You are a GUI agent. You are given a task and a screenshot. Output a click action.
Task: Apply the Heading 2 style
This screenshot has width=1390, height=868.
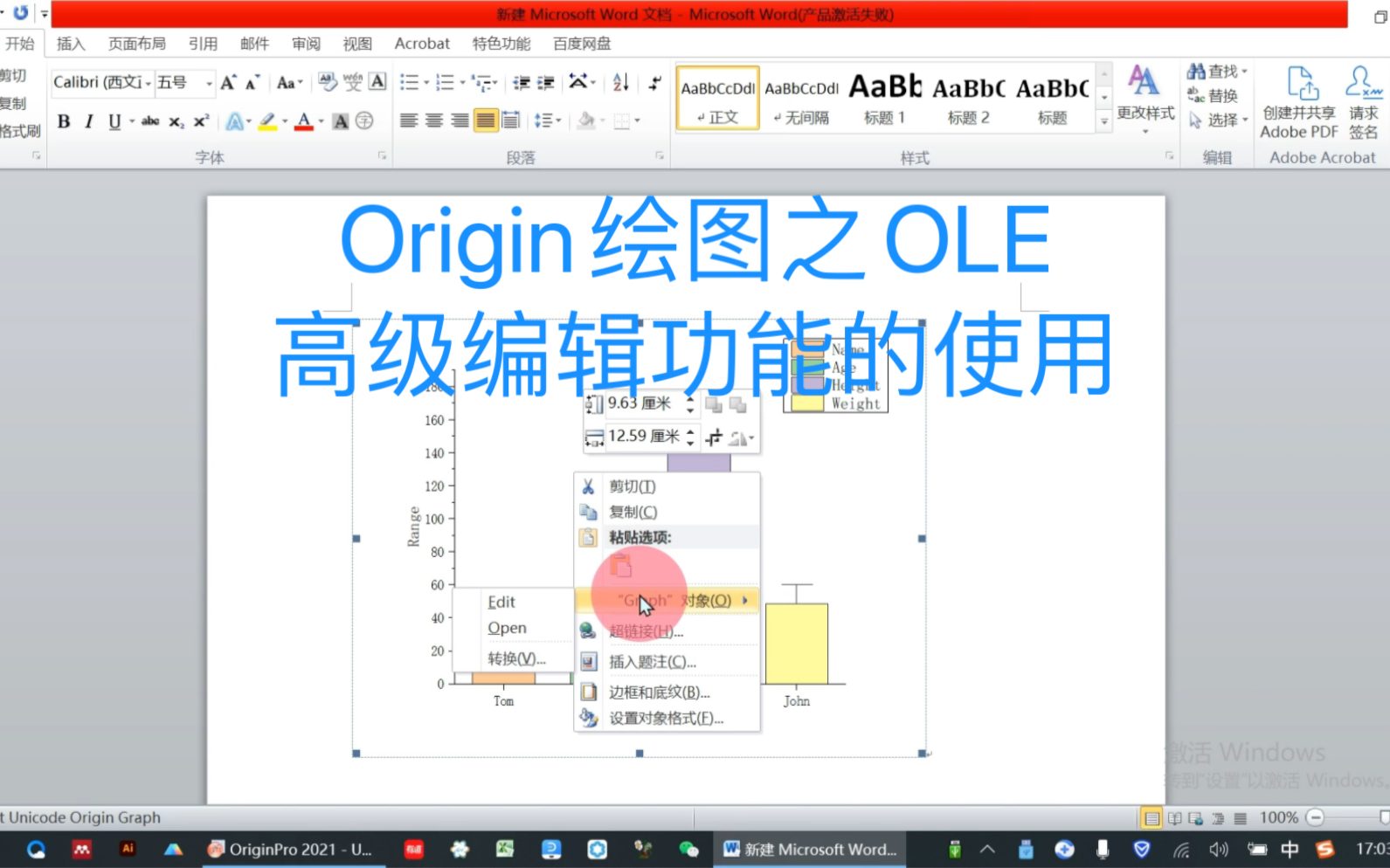(969, 98)
